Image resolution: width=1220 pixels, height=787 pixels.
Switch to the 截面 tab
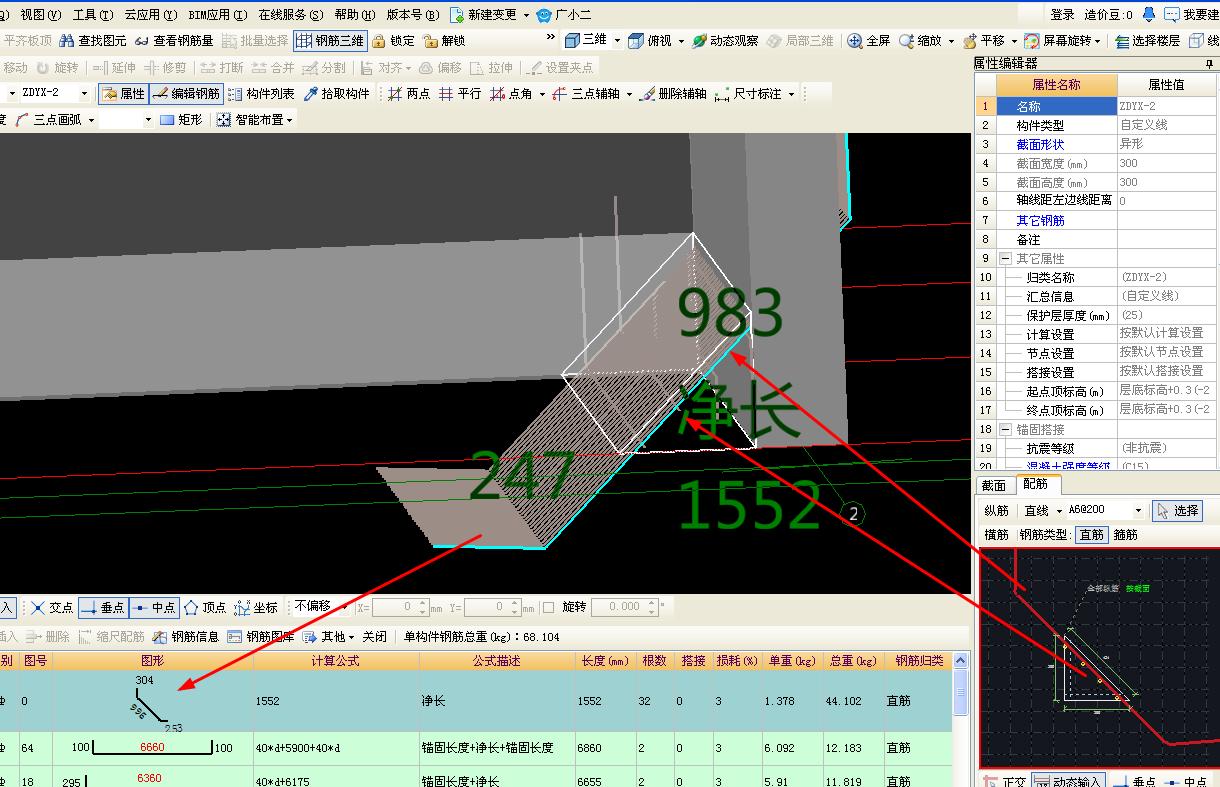click(x=994, y=485)
